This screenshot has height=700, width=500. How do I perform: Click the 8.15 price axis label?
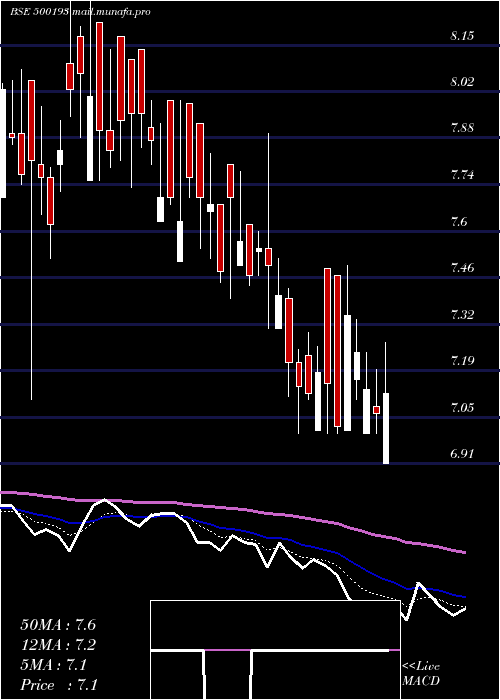pyautogui.click(x=462, y=36)
